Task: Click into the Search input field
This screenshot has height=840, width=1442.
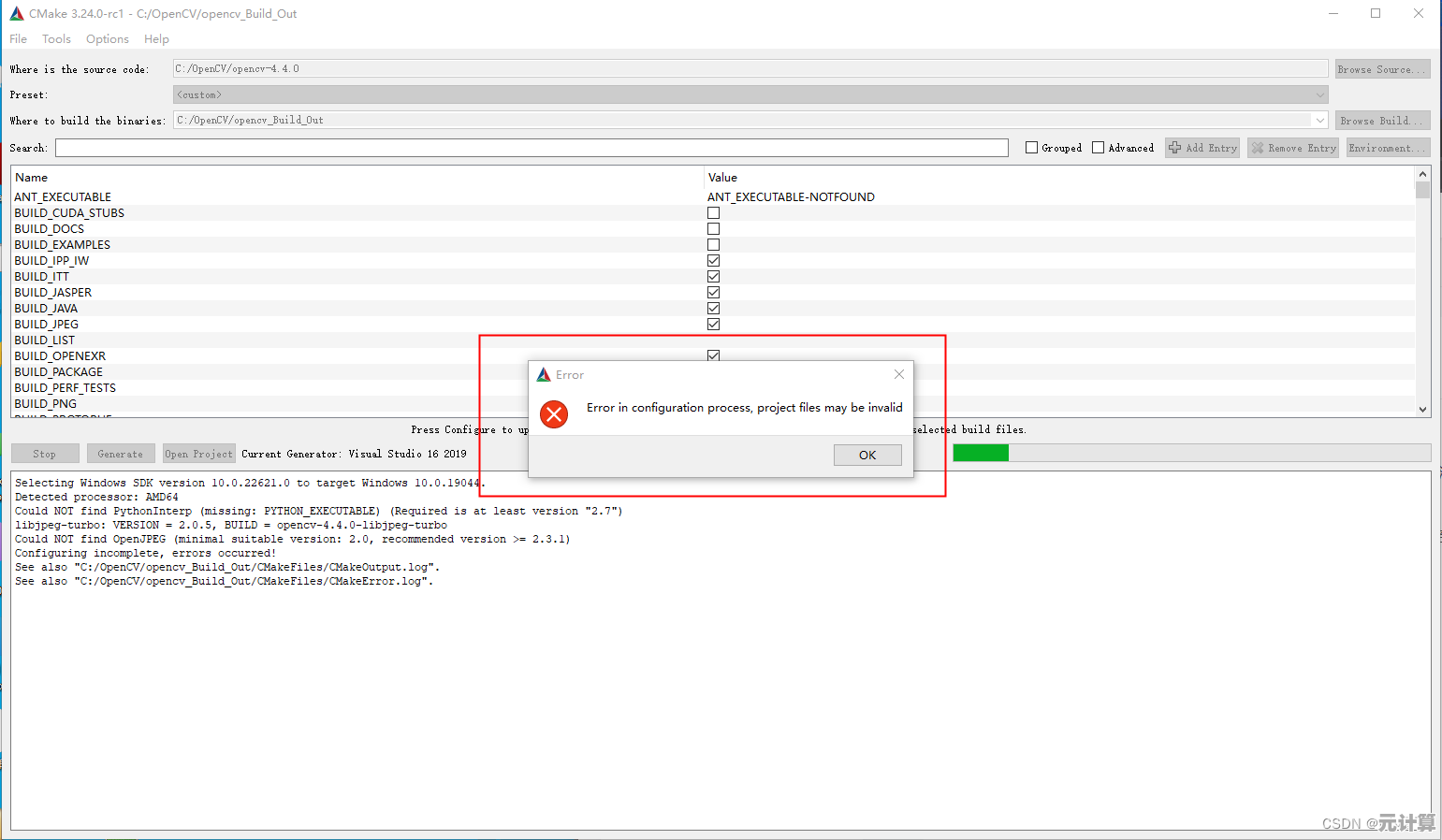Action: pyautogui.click(x=531, y=148)
